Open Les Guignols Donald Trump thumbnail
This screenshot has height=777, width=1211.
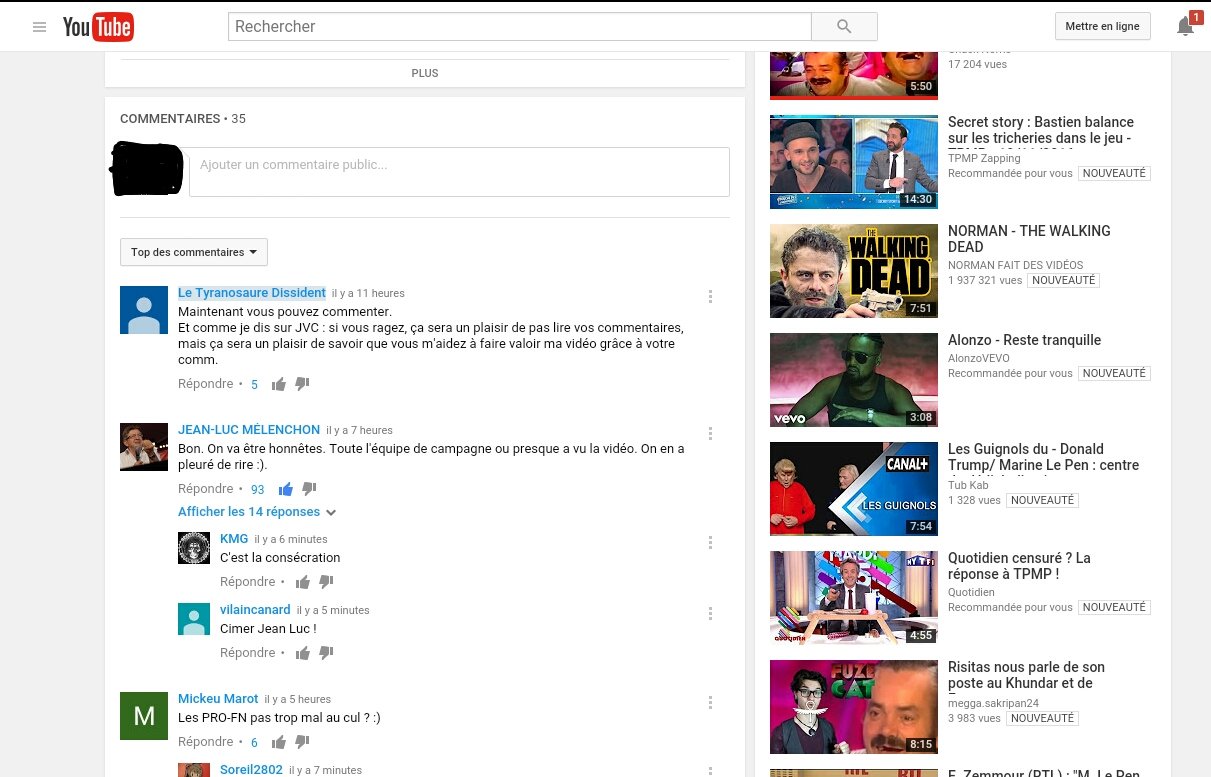click(x=854, y=489)
